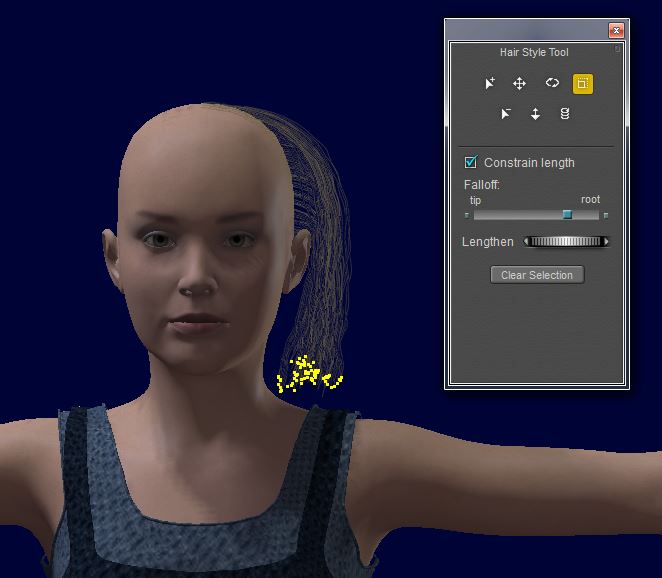The height and width of the screenshot is (578, 662).
Task: Select the Deselect Hairs tool (arrow with minus)
Action: tap(506, 114)
